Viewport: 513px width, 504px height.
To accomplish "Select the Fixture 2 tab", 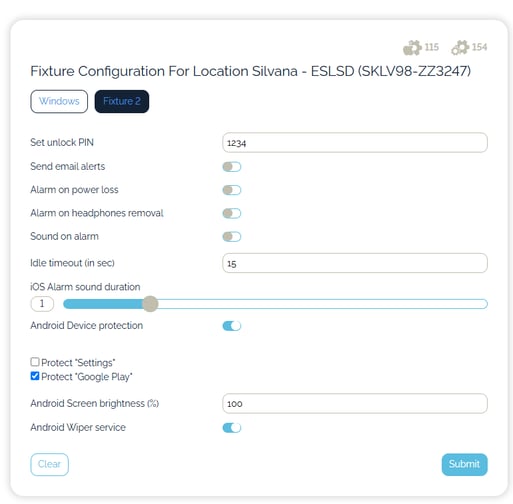I will click(x=122, y=101).
